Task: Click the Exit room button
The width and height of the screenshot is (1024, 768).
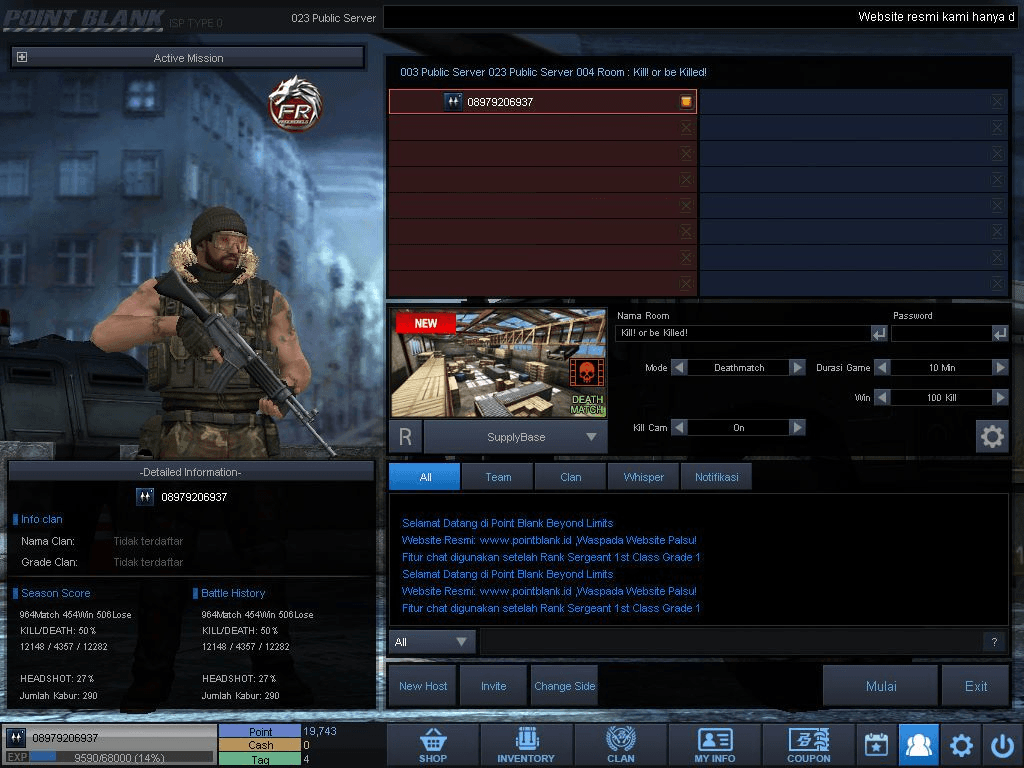Action: [976, 686]
